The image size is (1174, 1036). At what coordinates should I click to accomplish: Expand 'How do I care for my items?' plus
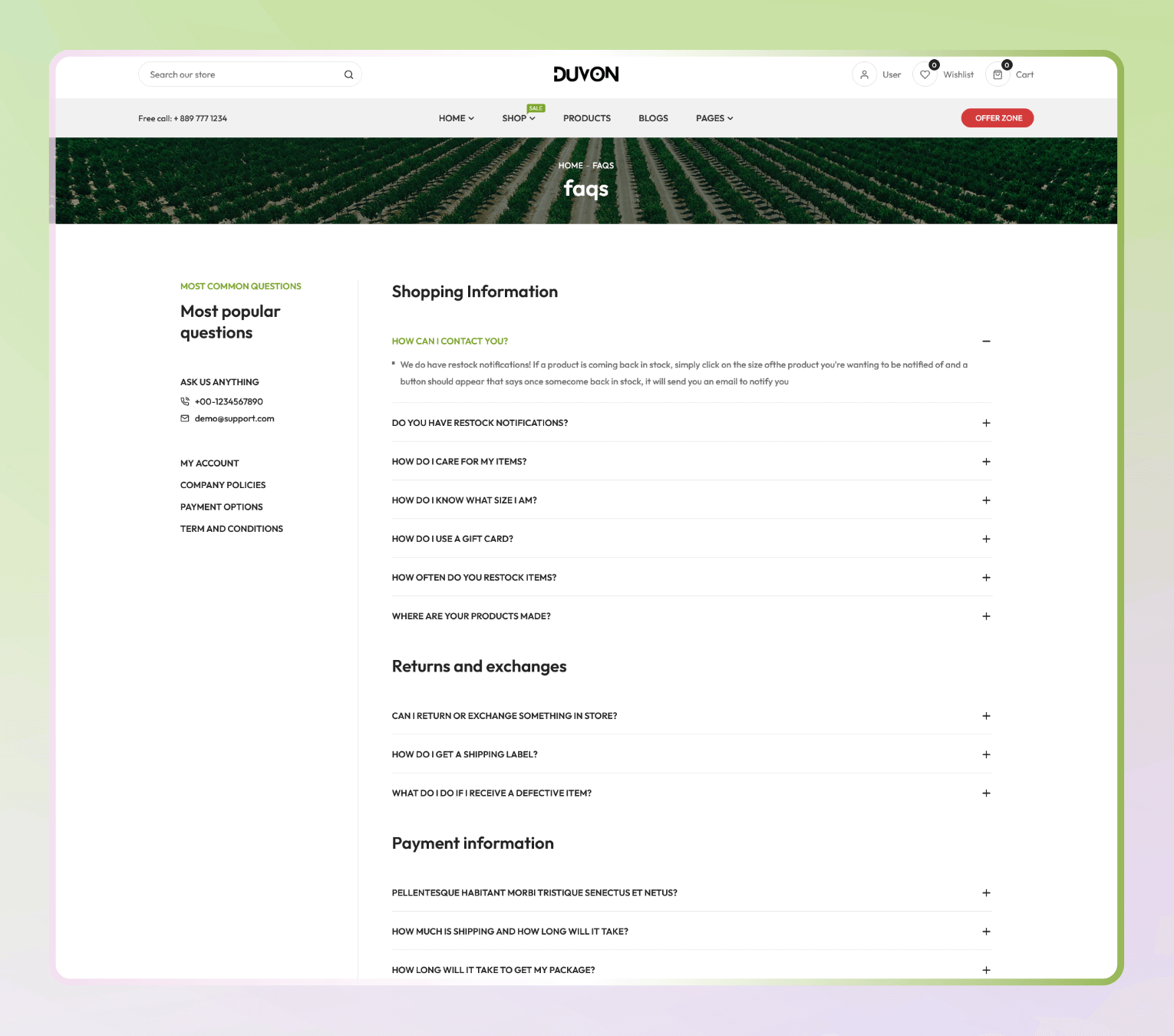click(x=986, y=461)
